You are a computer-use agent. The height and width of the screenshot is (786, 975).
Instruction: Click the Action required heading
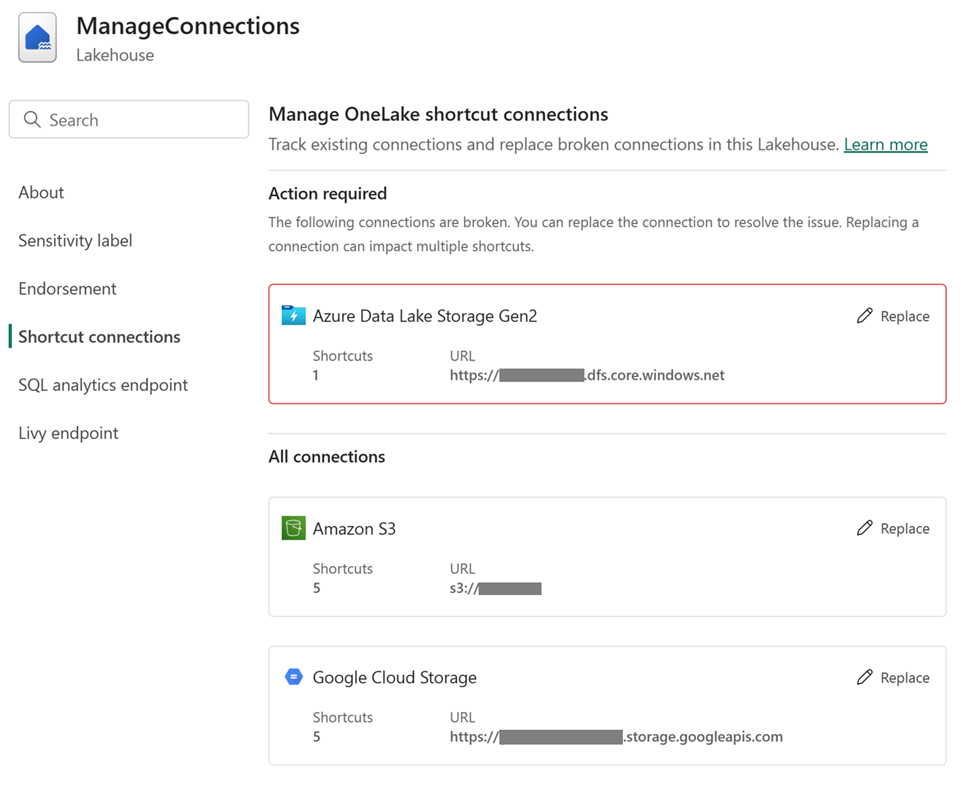328,194
